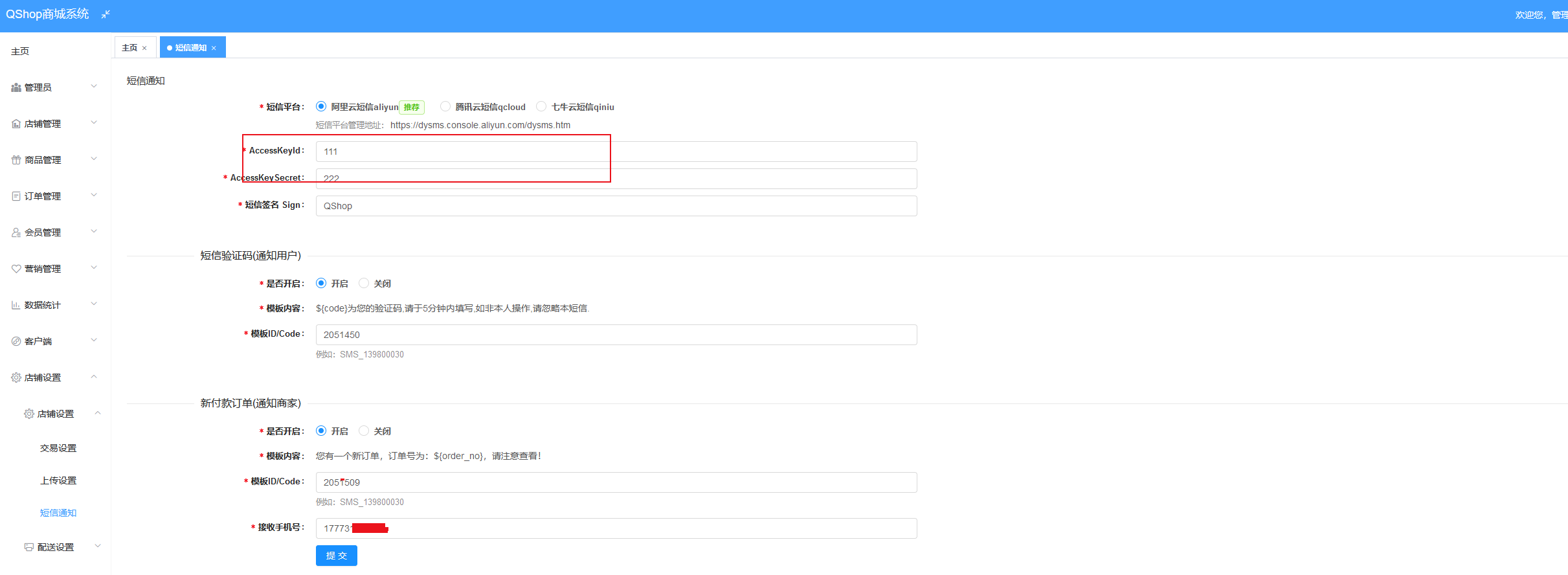Click the 短信验证码(通知用户) section heading

point(251,256)
